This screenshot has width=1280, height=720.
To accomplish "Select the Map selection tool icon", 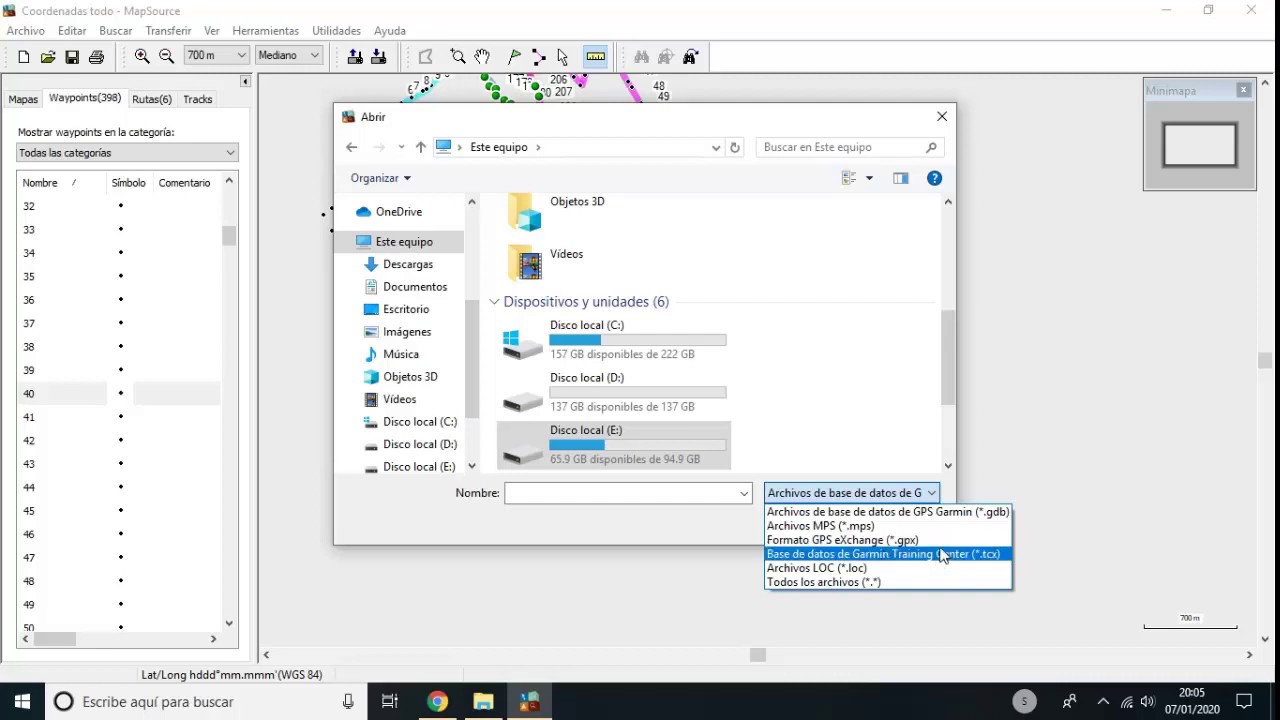I will [x=426, y=57].
